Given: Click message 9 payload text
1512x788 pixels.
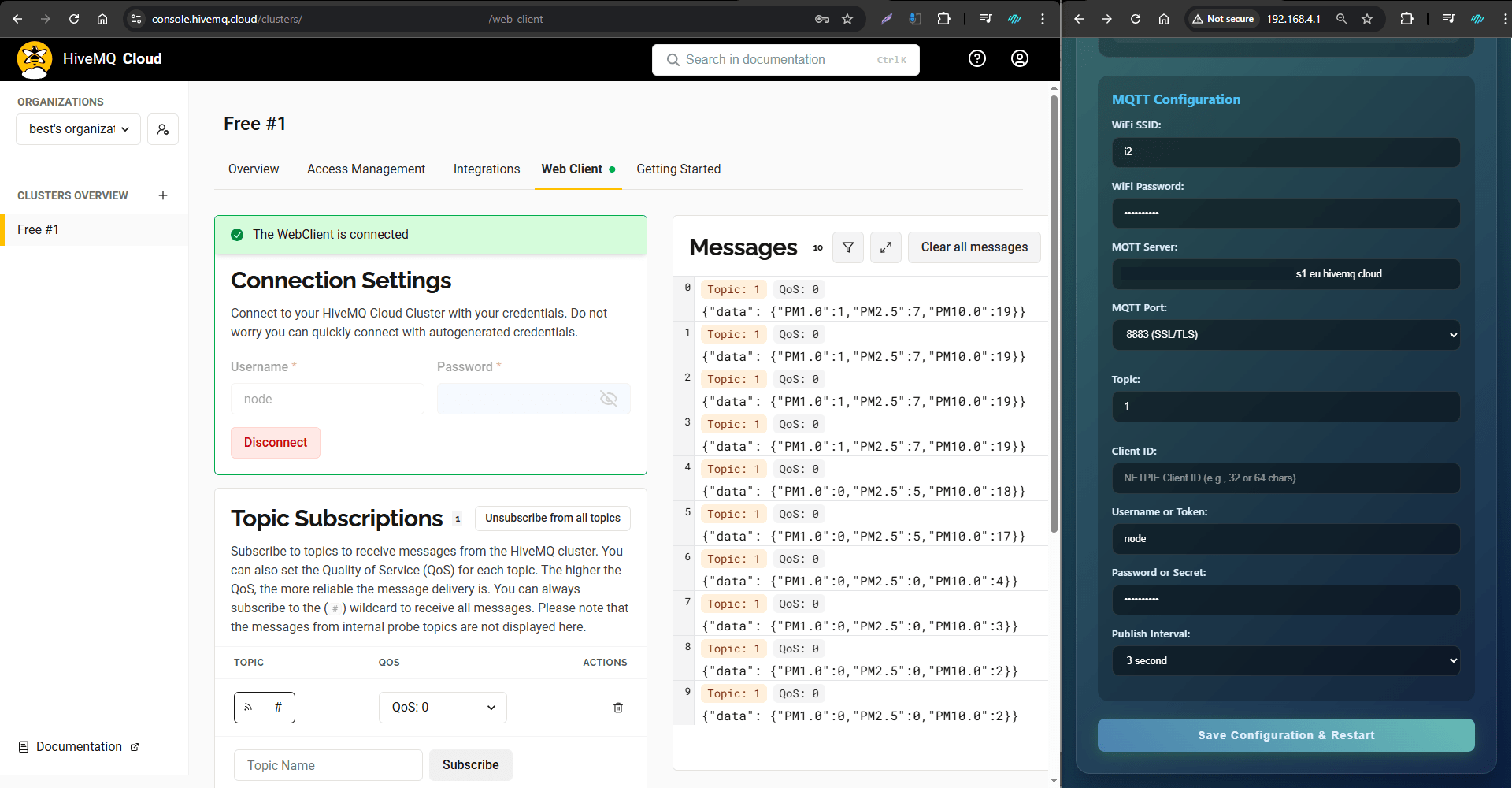Looking at the screenshot, I should pos(860,716).
